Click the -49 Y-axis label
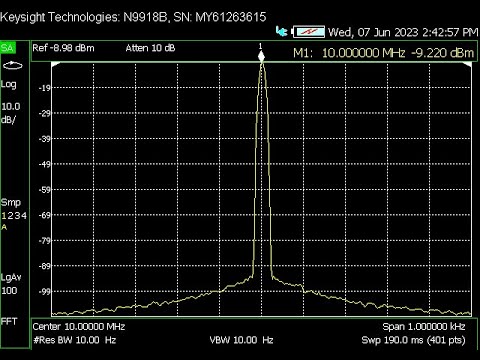This screenshot has width=480, height=360. 44,164
